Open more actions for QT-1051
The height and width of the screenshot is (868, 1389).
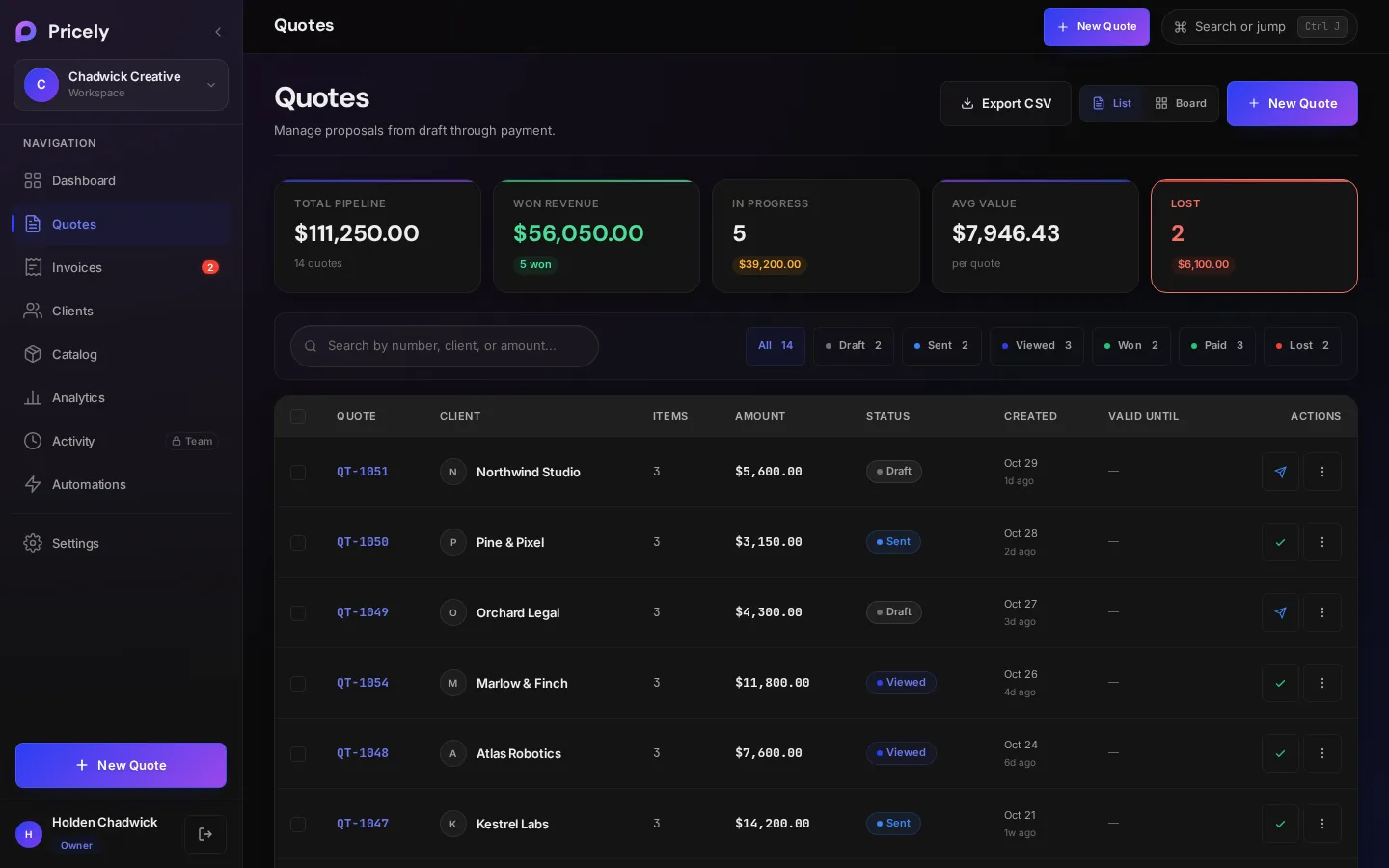click(1322, 472)
